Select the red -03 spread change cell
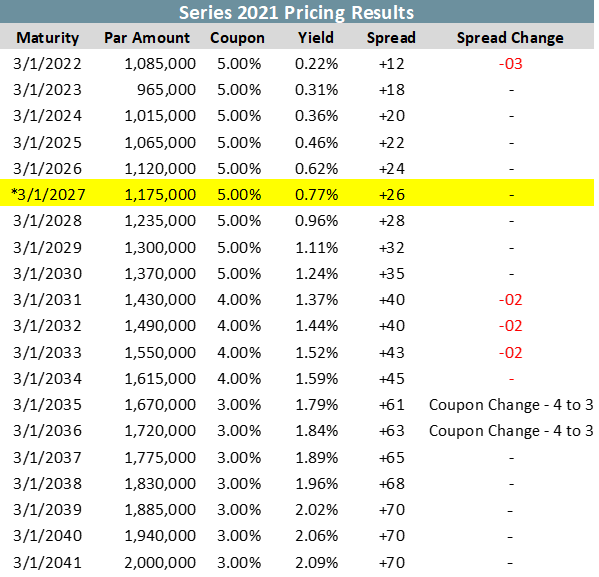The image size is (599, 577). [x=510, y=64]
